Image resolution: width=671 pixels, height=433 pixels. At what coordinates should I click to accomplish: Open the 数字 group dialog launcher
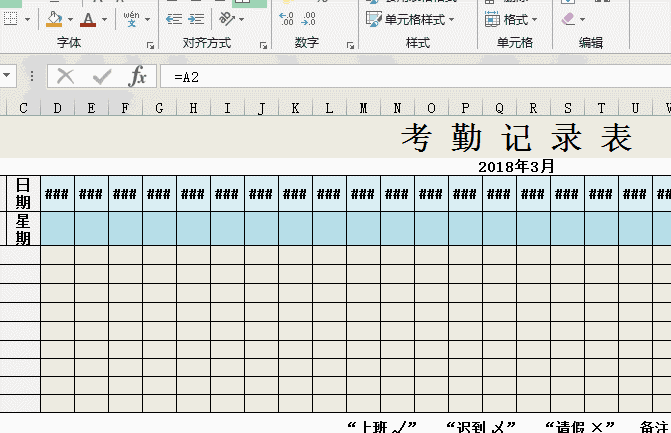(x=350, y=45)
